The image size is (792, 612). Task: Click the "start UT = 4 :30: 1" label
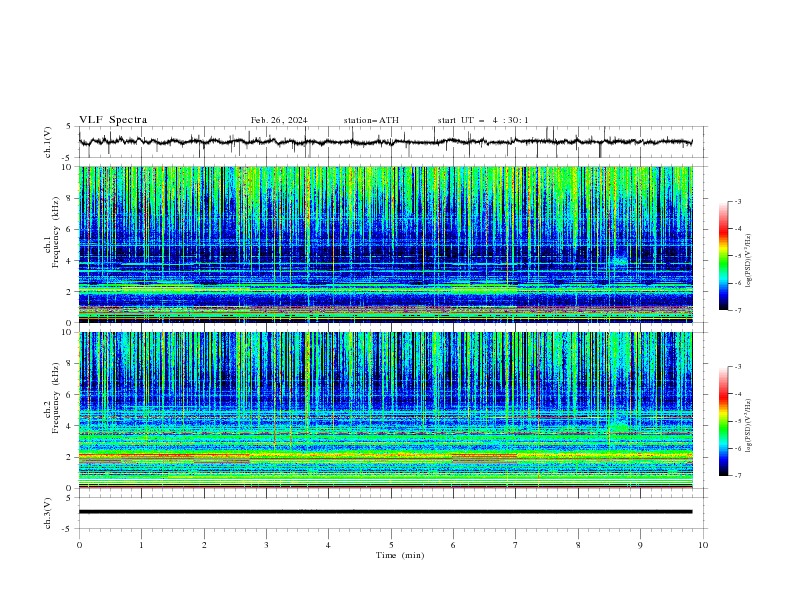tap(483, 120)
